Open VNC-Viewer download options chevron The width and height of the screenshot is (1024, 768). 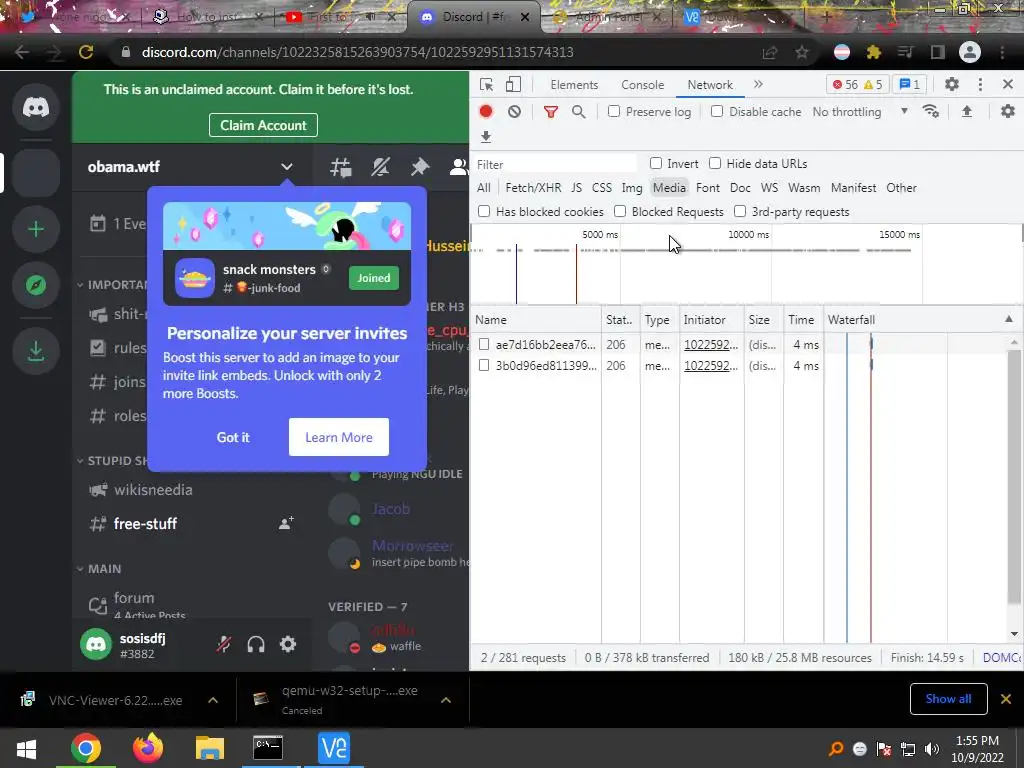(x=213, y=700)
